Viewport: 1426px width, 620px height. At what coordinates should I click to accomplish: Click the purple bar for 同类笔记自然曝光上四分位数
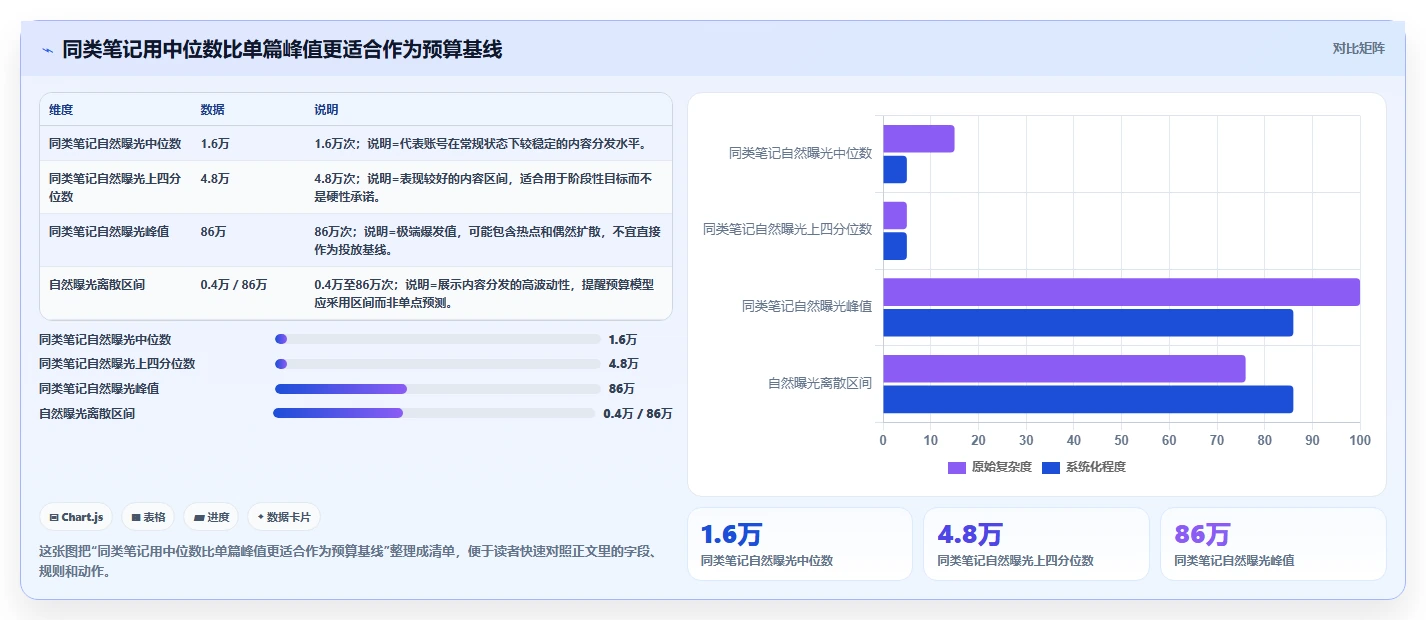click(x=895, y=215)
